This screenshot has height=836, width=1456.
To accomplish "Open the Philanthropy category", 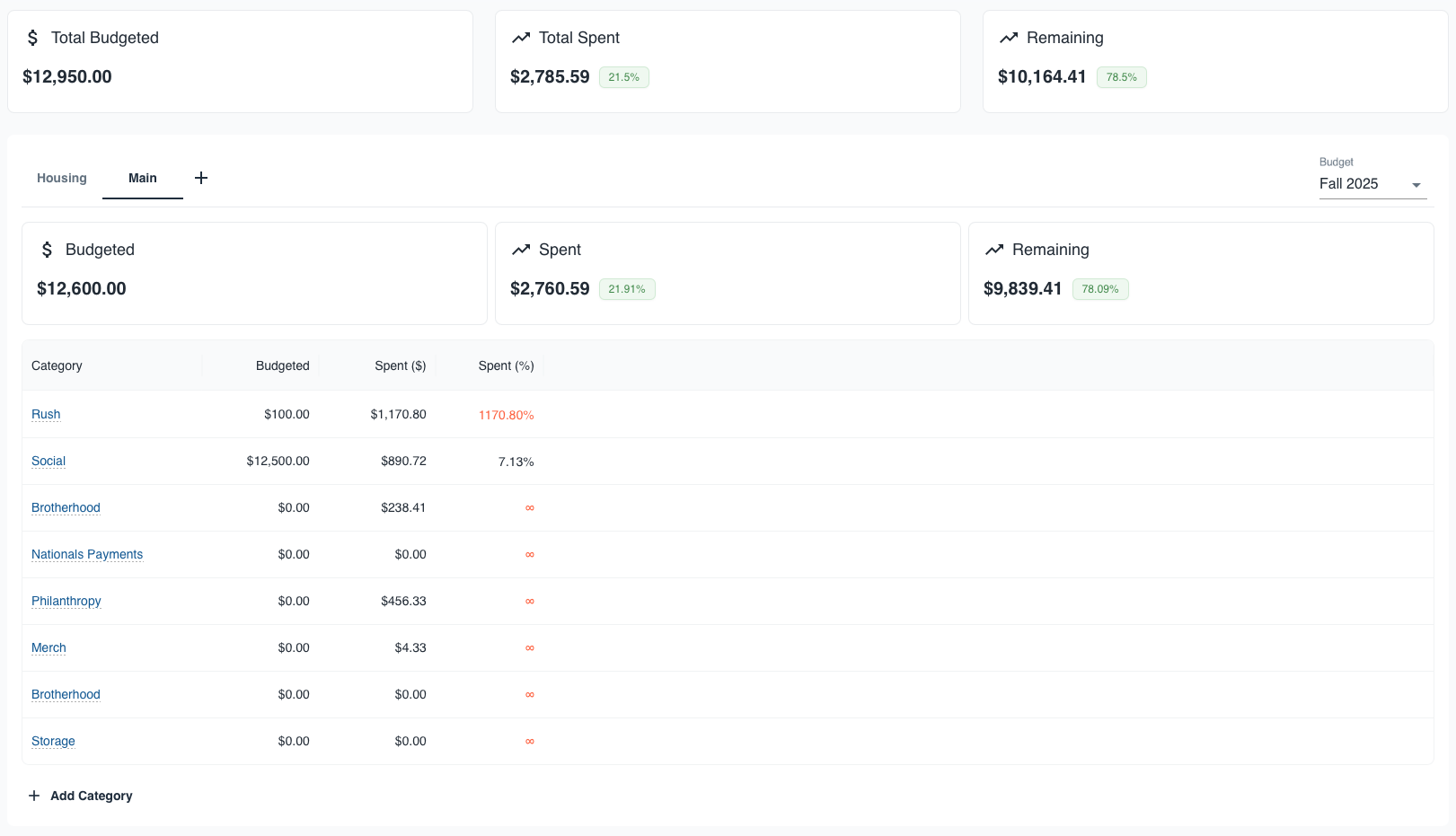I will click(66, 601).
